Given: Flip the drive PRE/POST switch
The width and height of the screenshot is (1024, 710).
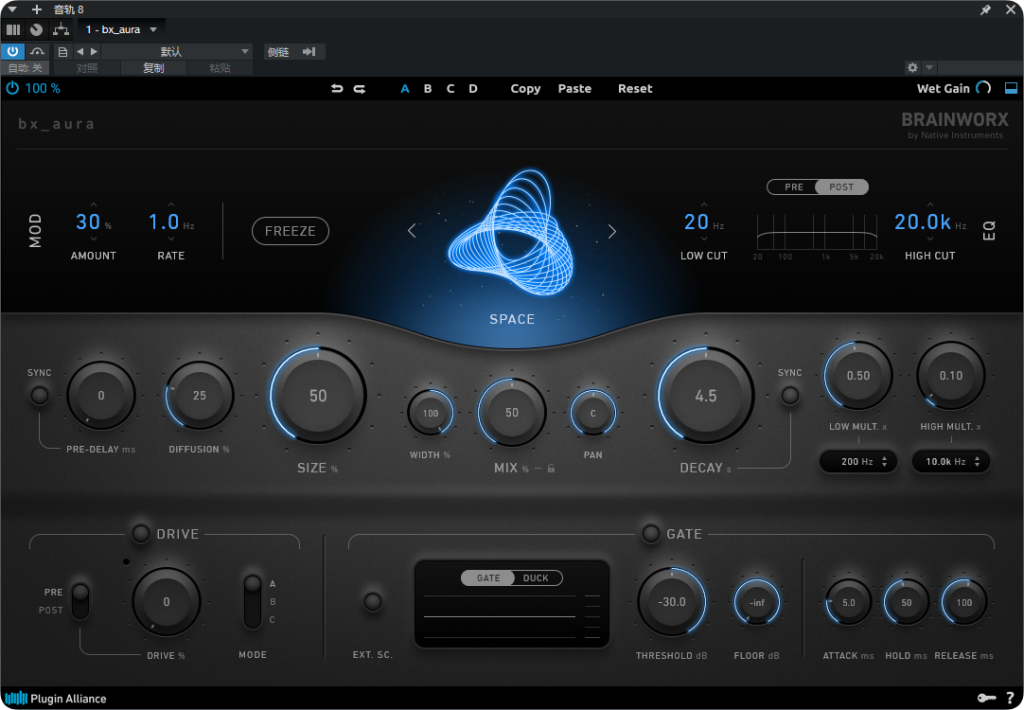Looking at the screenshot, I should coord(80,601).
